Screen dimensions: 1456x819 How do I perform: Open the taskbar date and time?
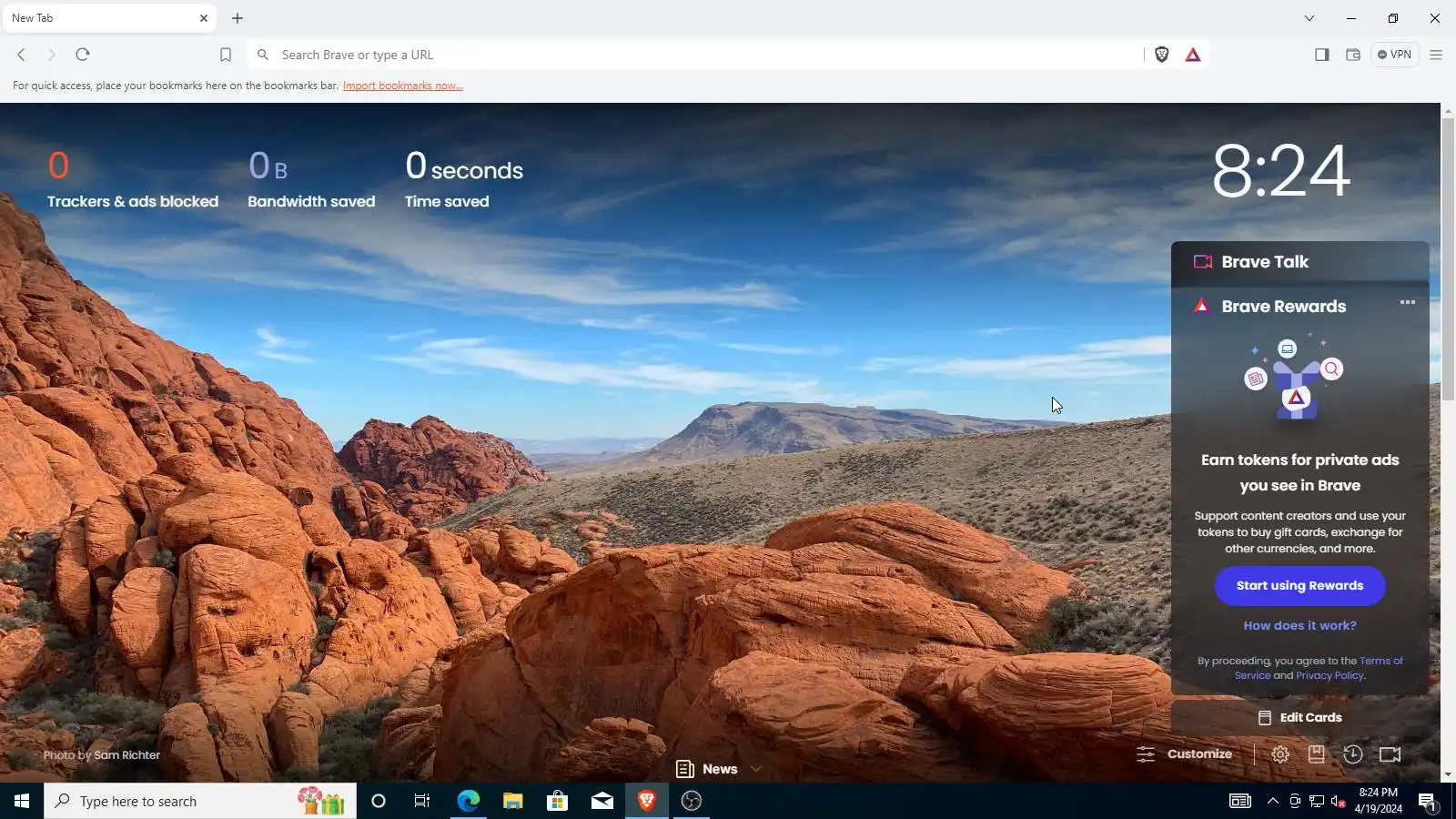[1378, 801]
